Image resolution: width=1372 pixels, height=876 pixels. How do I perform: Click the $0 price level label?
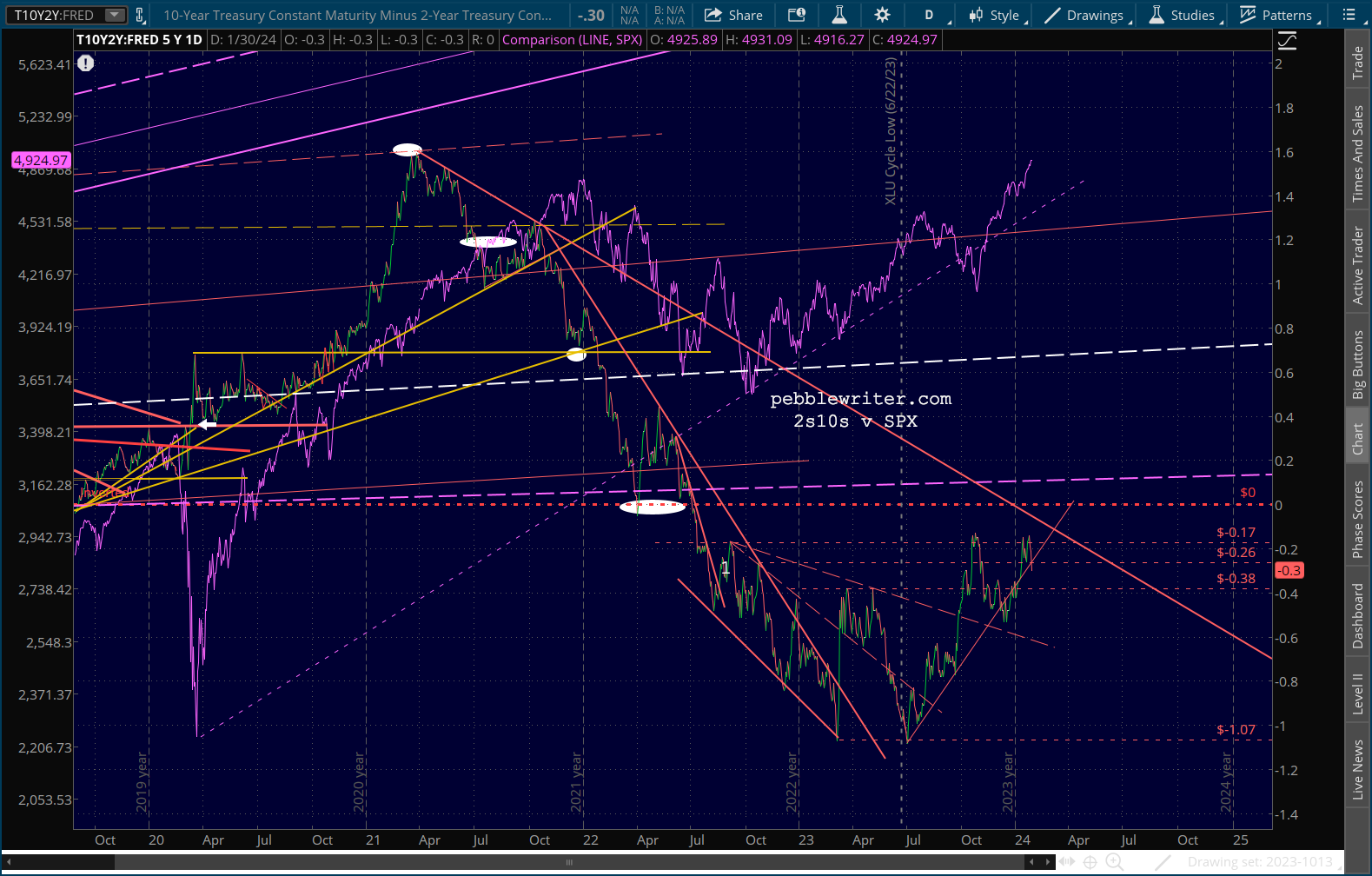(x=1248, y=493)
